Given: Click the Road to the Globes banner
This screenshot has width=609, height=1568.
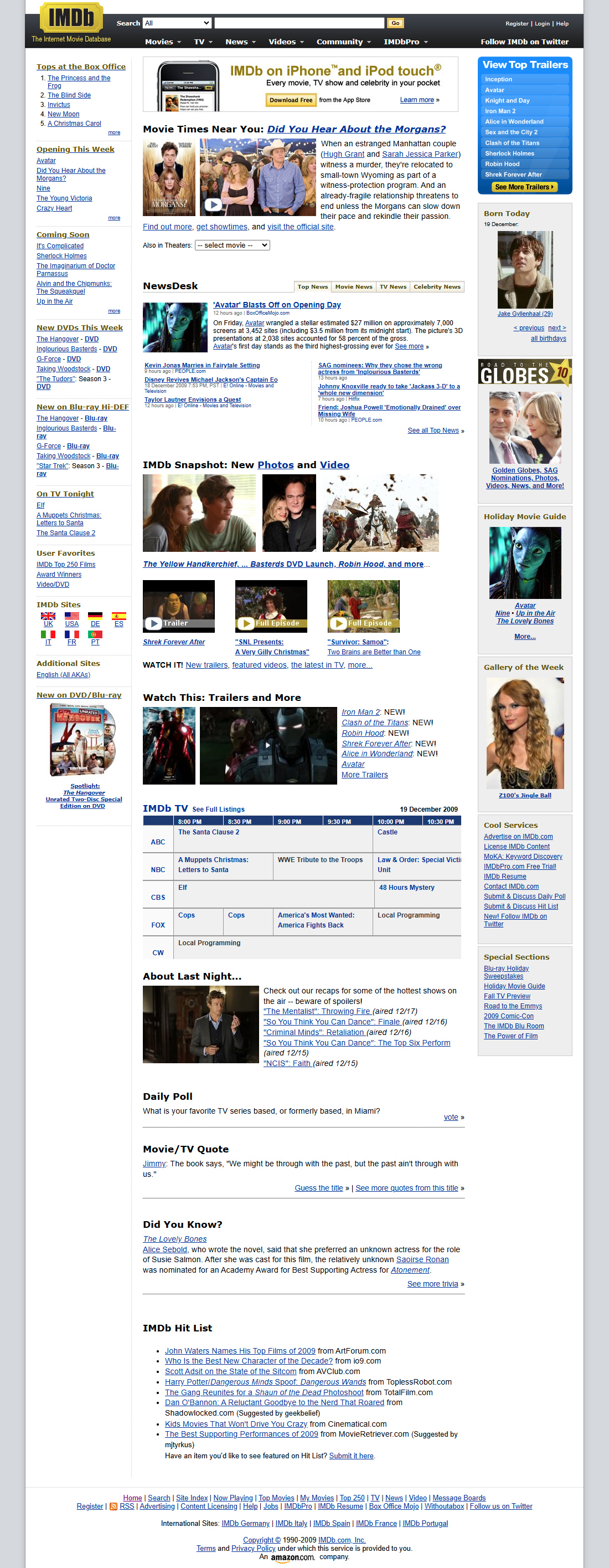Looking at the screenshot, I should coord(525,372).
